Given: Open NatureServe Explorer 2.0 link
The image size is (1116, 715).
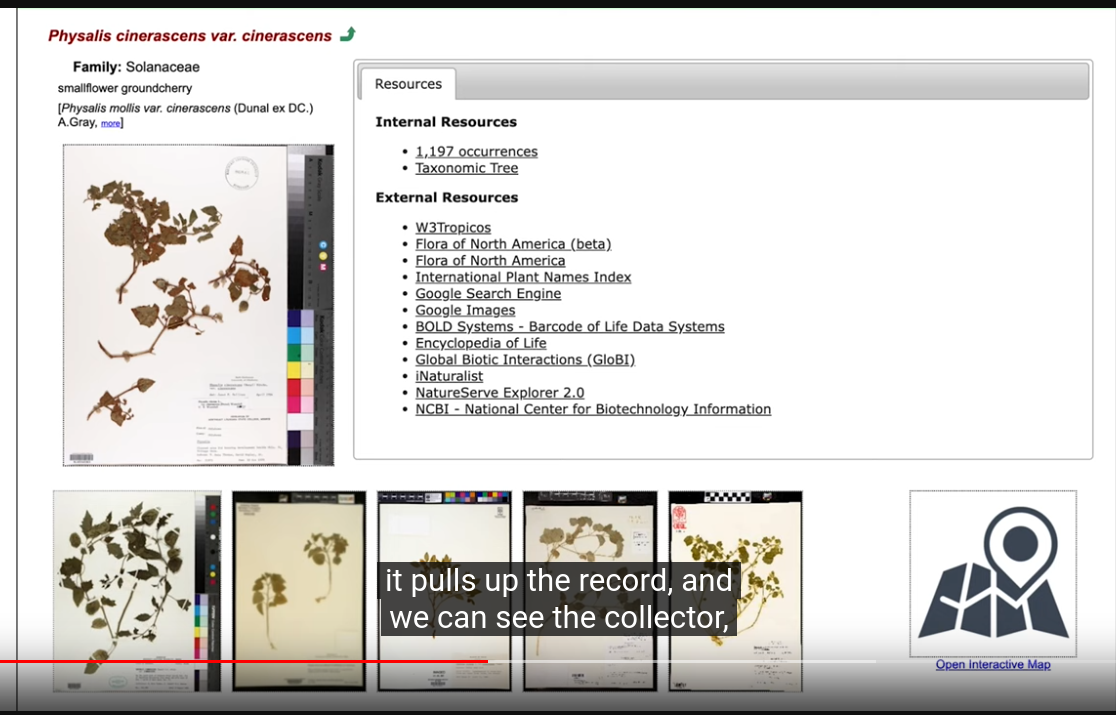Looking at the screenshot, I should coord(500,392).
